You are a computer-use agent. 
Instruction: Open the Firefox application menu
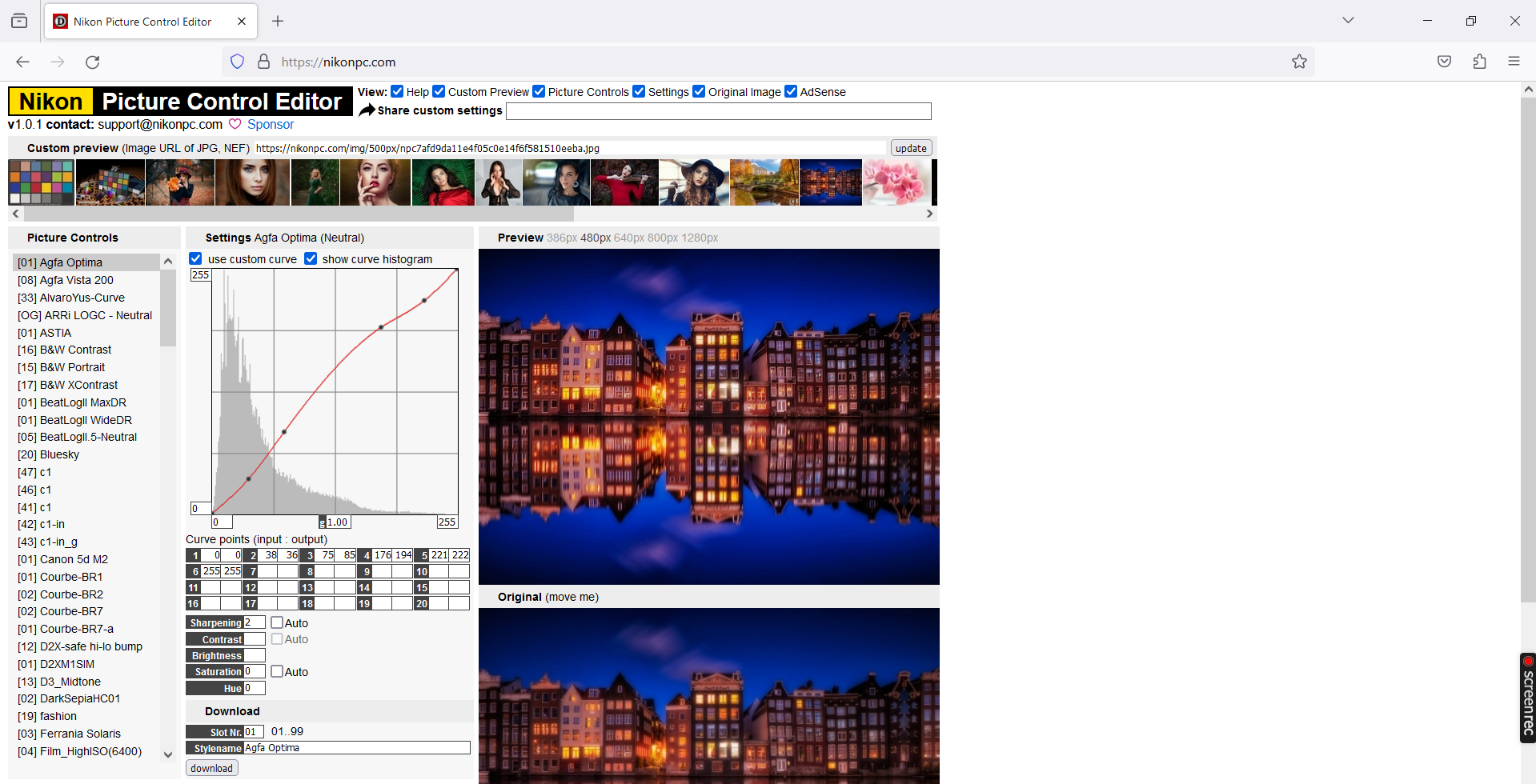point(1514,62)
